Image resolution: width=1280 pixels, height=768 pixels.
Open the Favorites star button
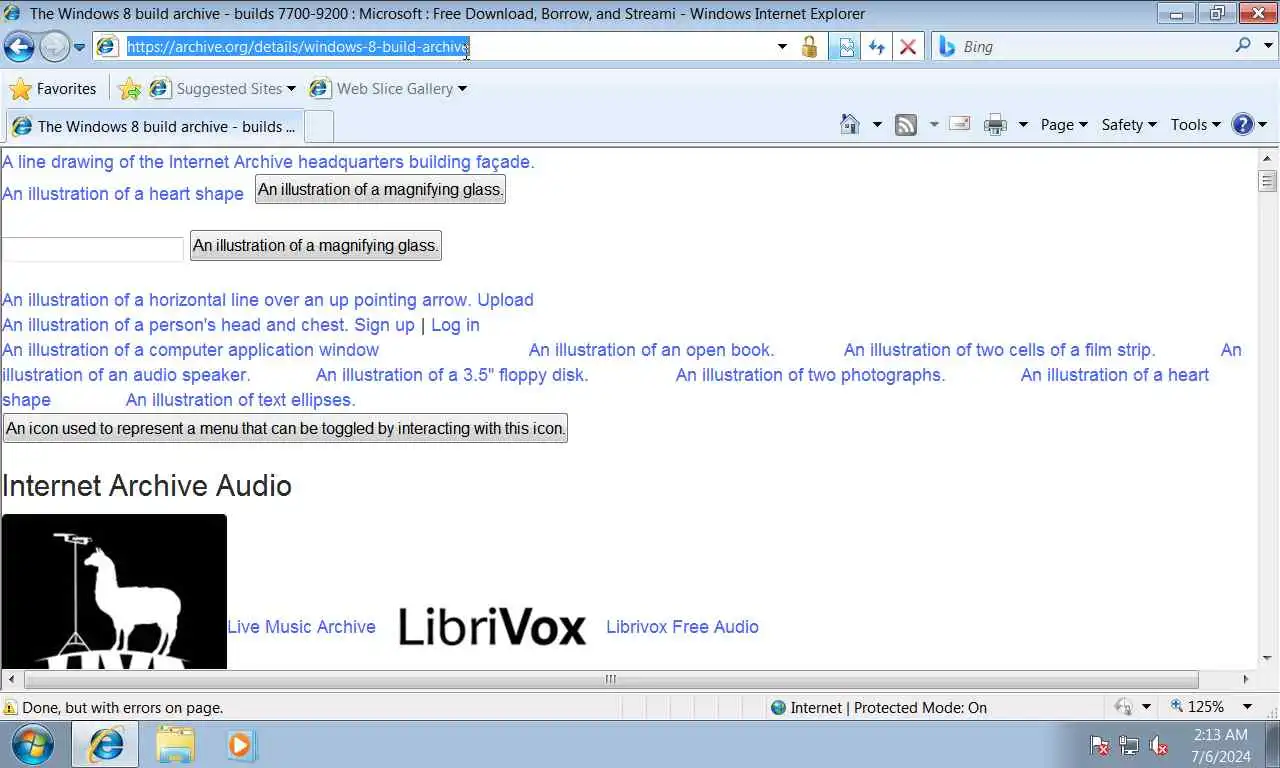coord(53,89)
